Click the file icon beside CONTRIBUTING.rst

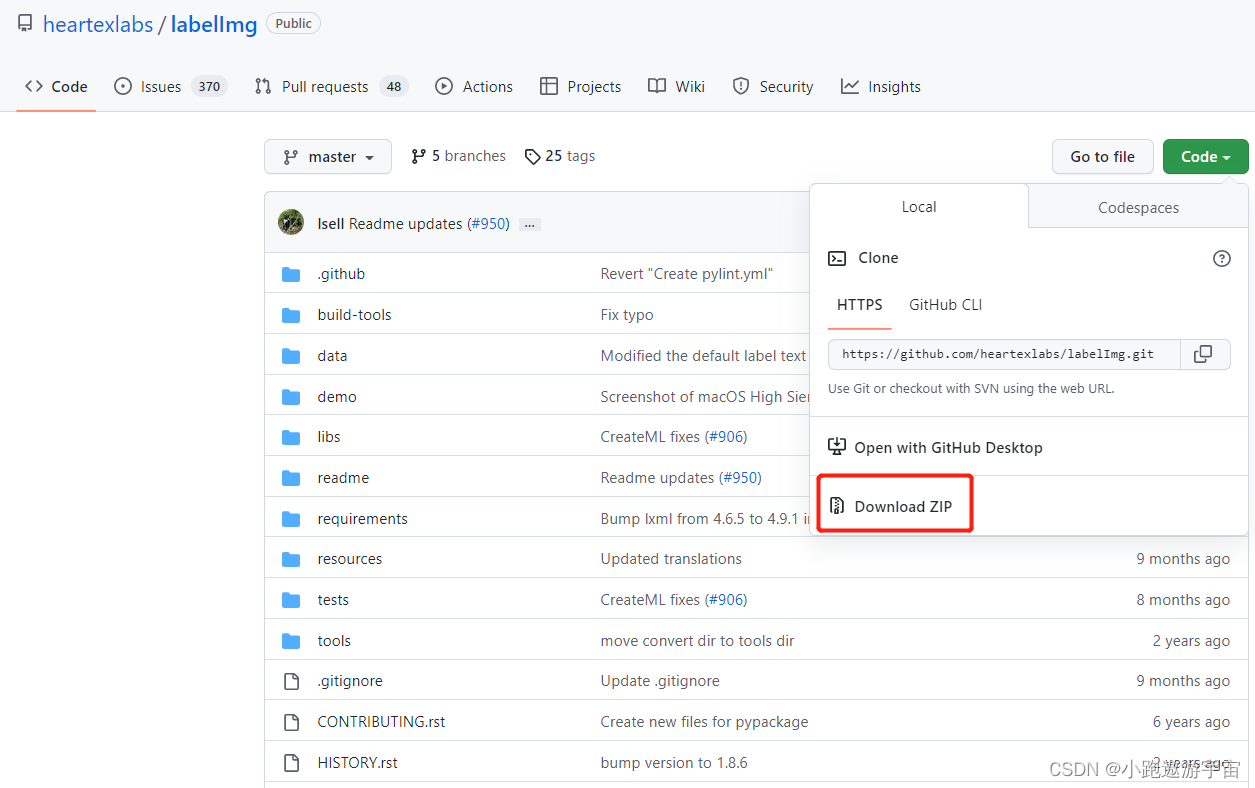pos(291,722)
